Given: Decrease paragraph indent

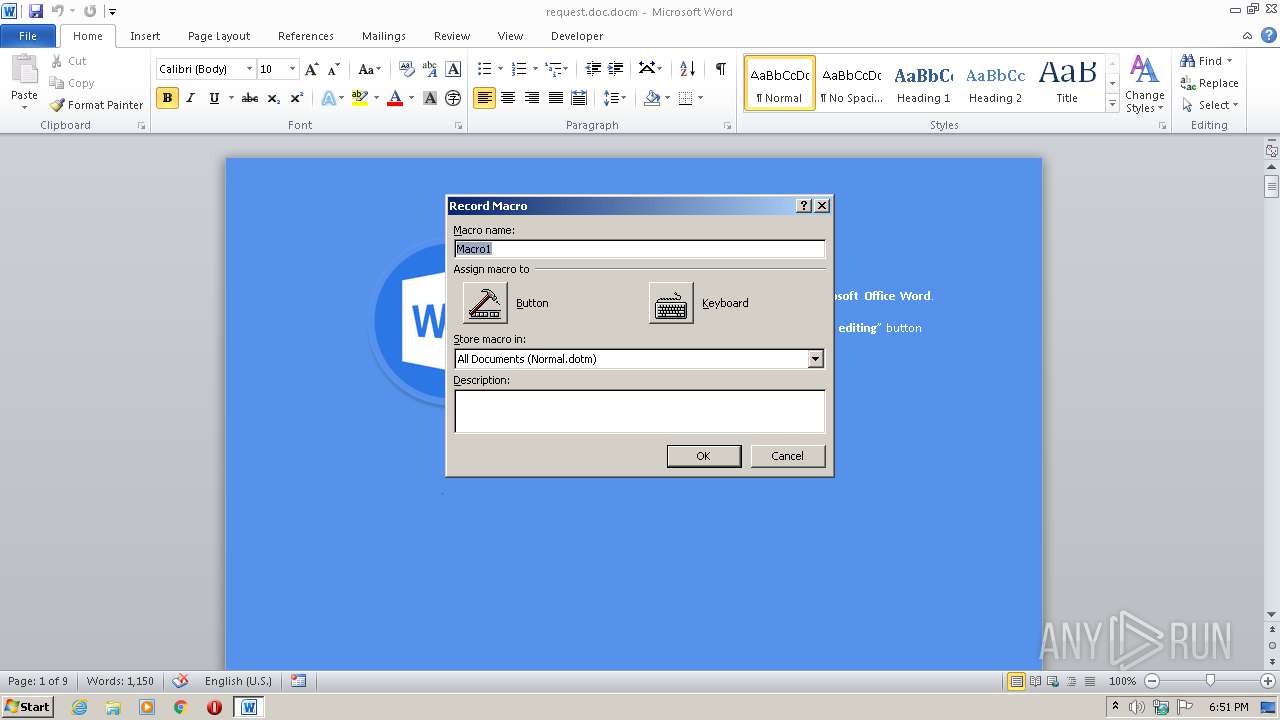Looking at the screenshot, I should point(593,69).
